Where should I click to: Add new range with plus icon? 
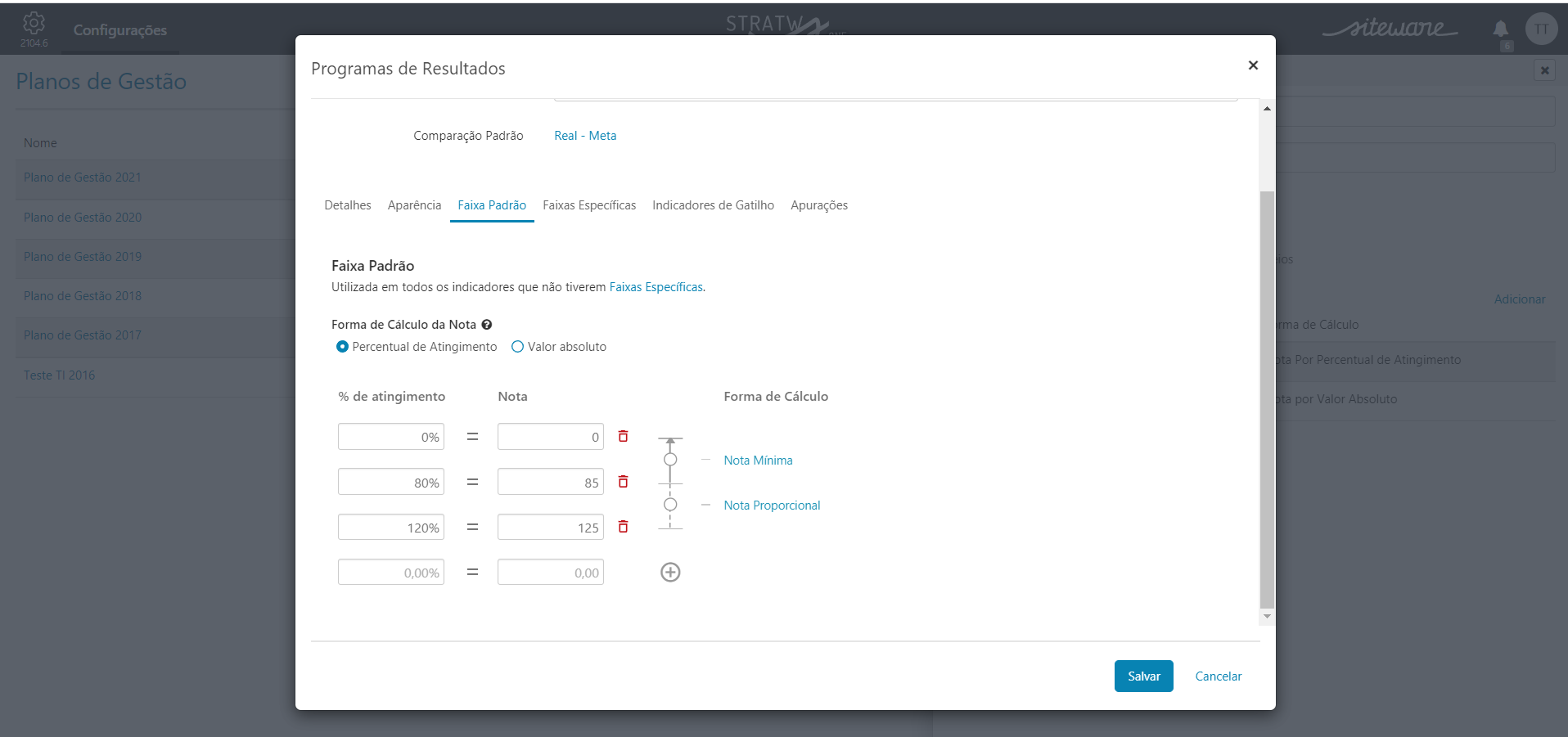(x=670, y=572)
